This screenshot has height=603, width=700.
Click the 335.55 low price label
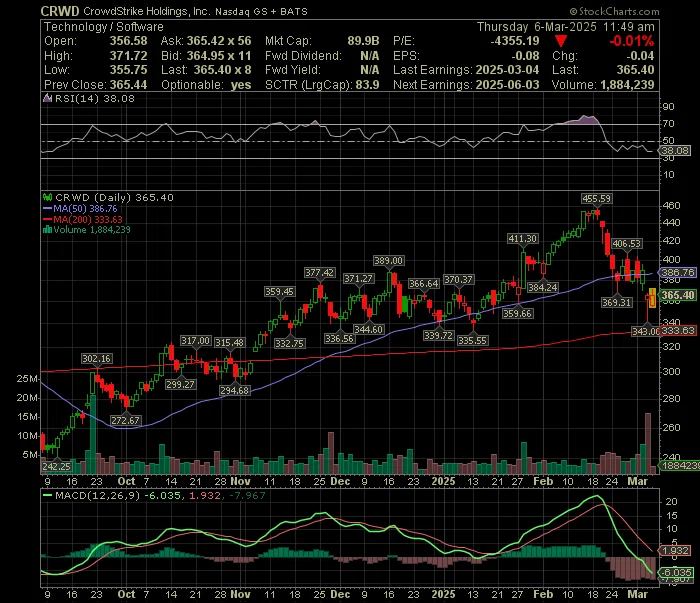tap(473, 341)
